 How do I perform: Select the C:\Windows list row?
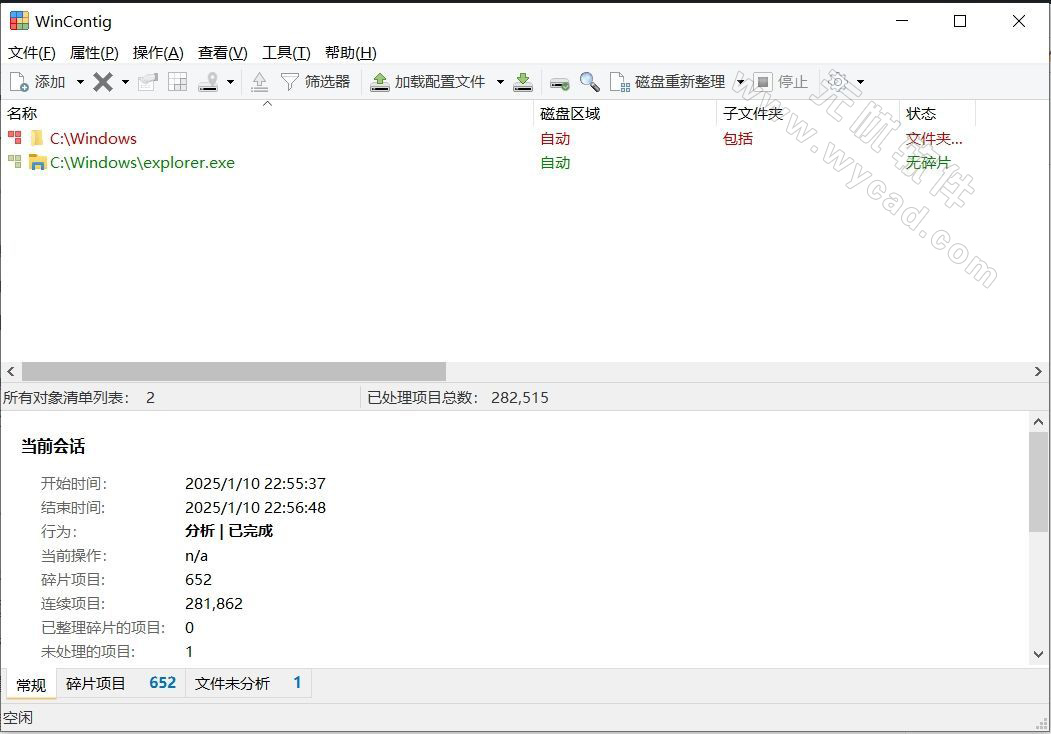[x=488, y=139]
